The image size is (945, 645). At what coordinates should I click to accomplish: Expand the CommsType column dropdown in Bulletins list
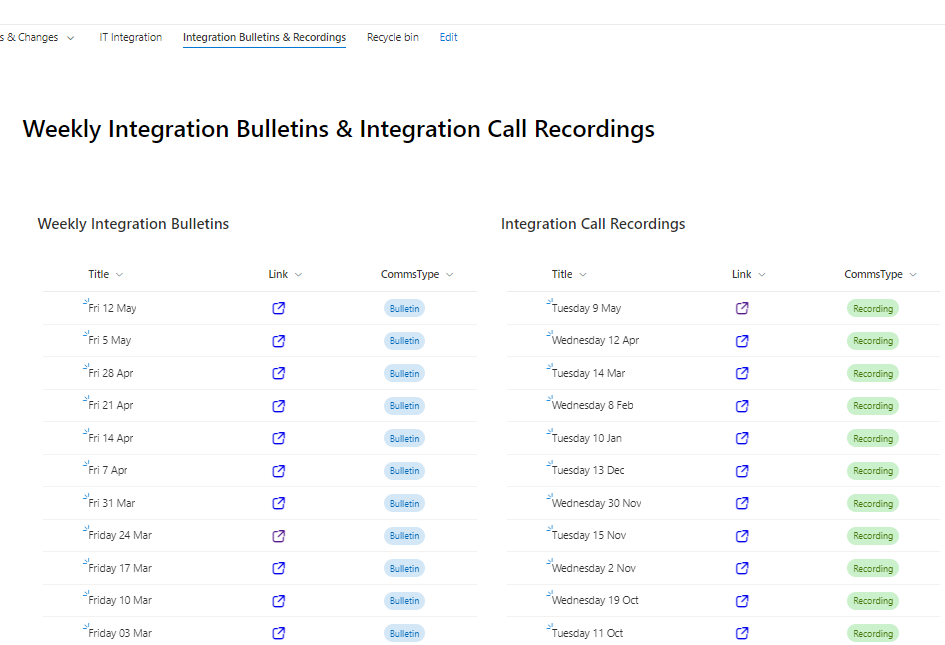tap(449, 275)
